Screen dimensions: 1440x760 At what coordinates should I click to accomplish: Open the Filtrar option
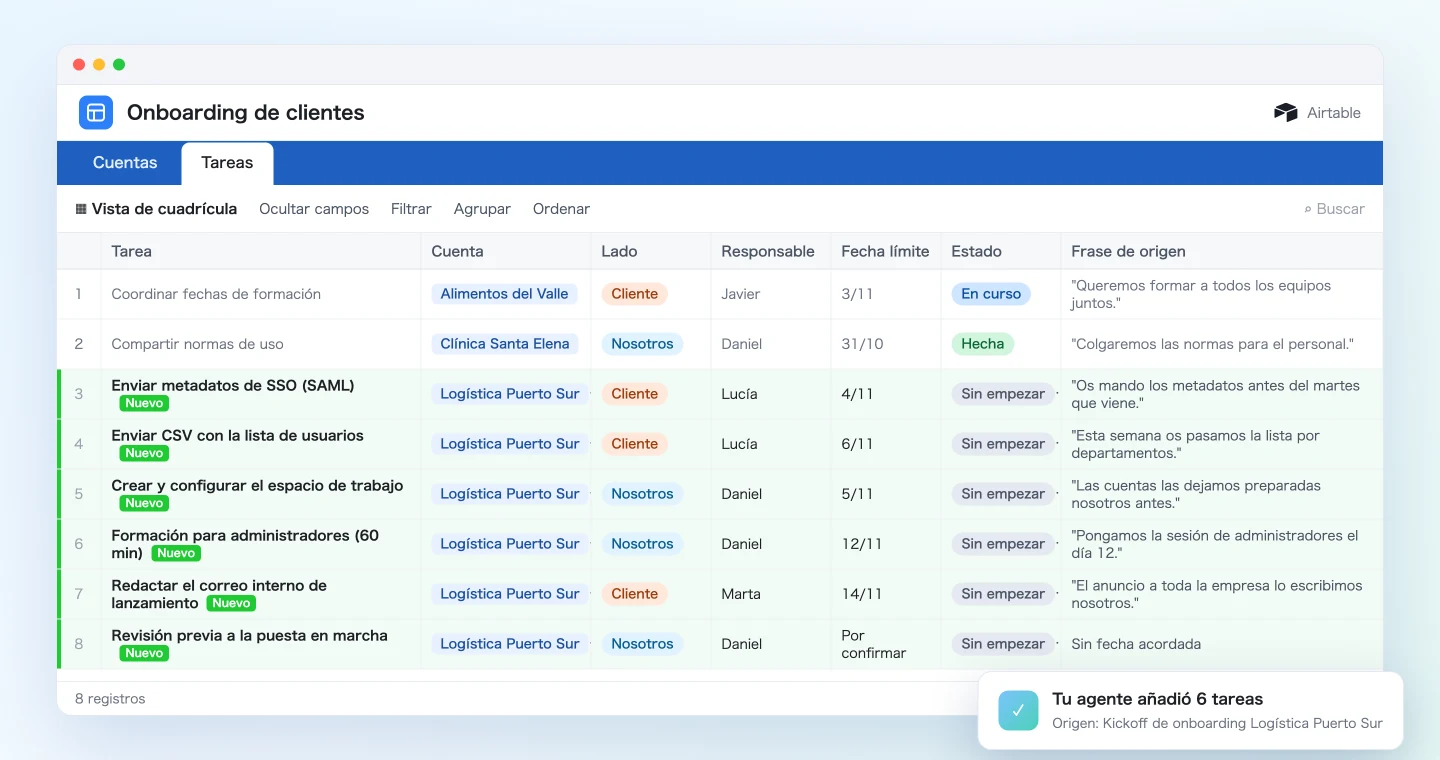coord(411,209)
